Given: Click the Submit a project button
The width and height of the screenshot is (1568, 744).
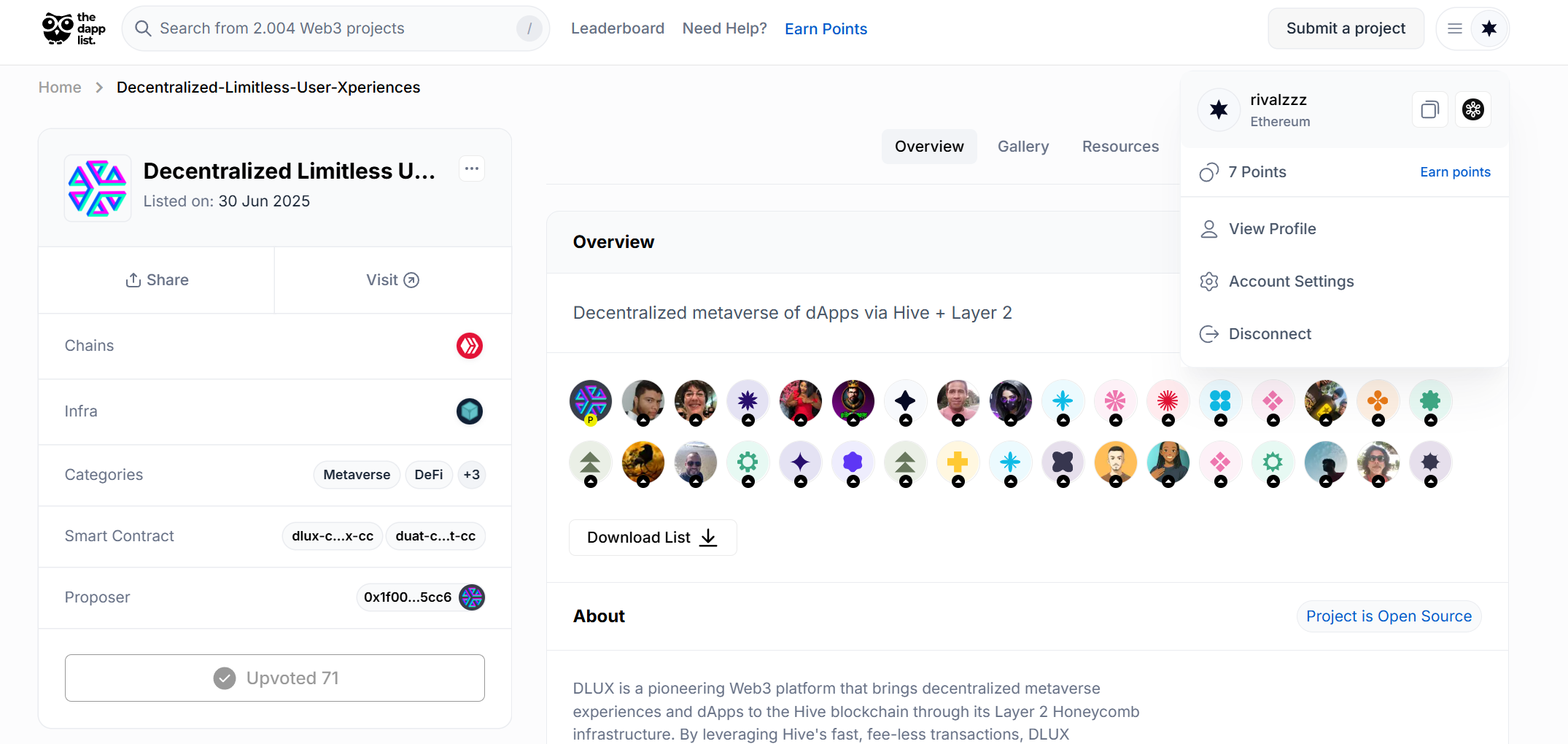Looking at the screenshot, I should point(1346,28).
